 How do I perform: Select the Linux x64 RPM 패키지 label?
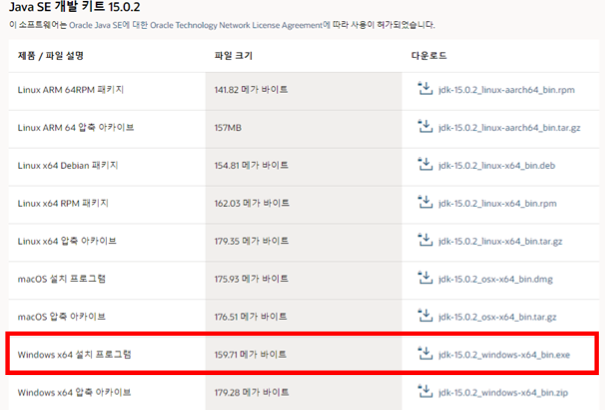pos(63,203)
